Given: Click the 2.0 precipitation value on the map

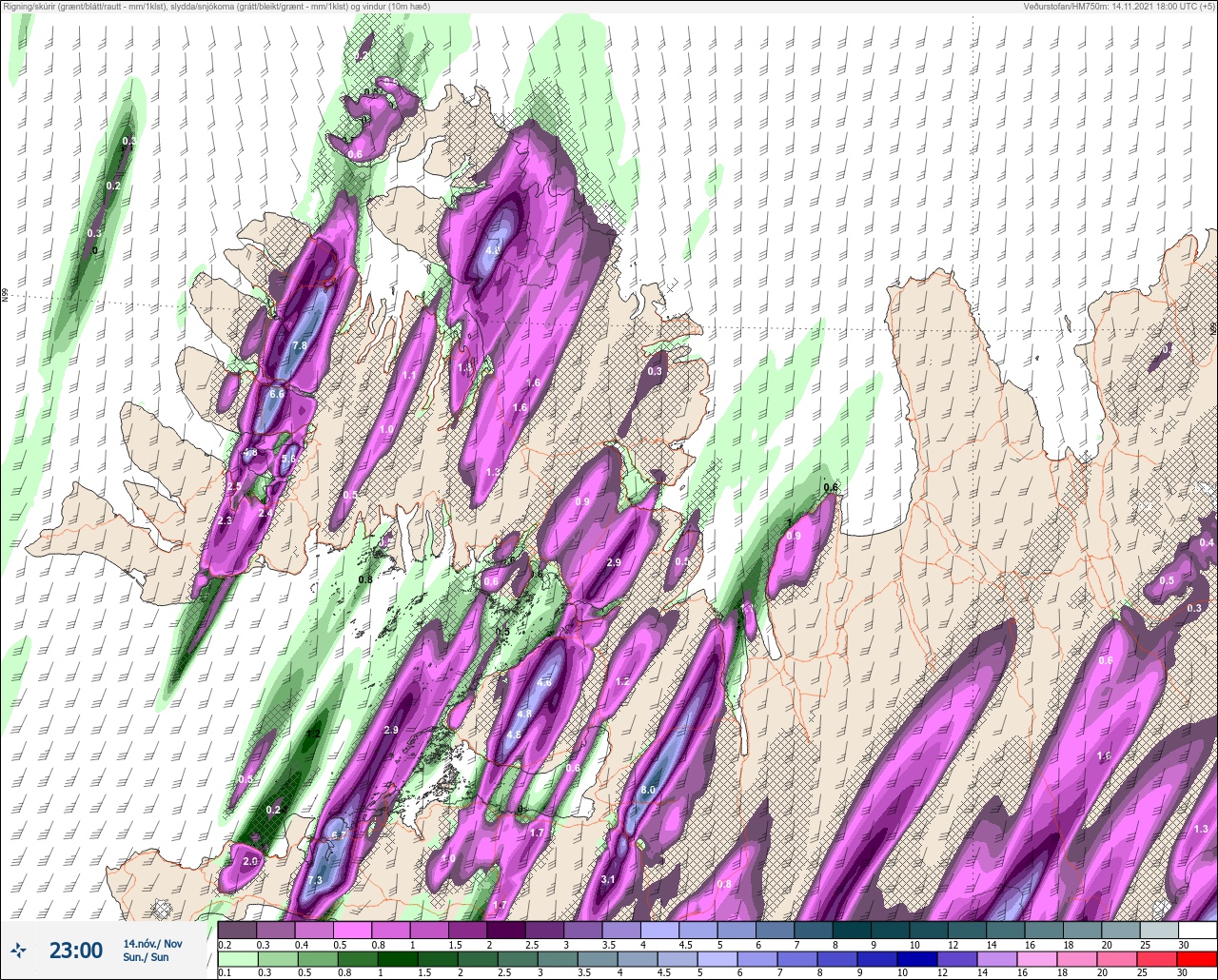Looking at the screenshot, I should [250, 861].
